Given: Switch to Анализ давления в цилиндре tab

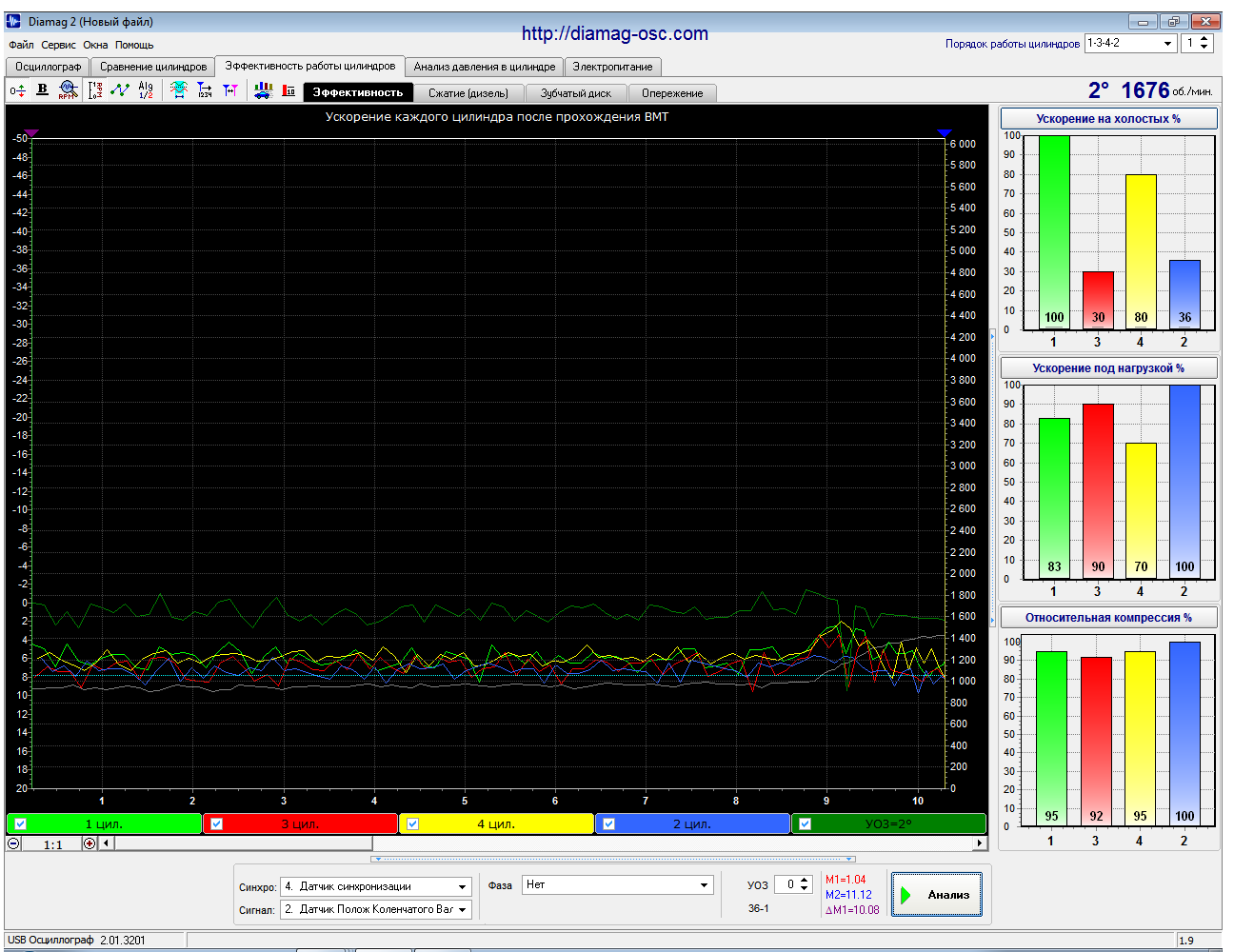Looking at the screenshot, I should click(x=485, y=67).
